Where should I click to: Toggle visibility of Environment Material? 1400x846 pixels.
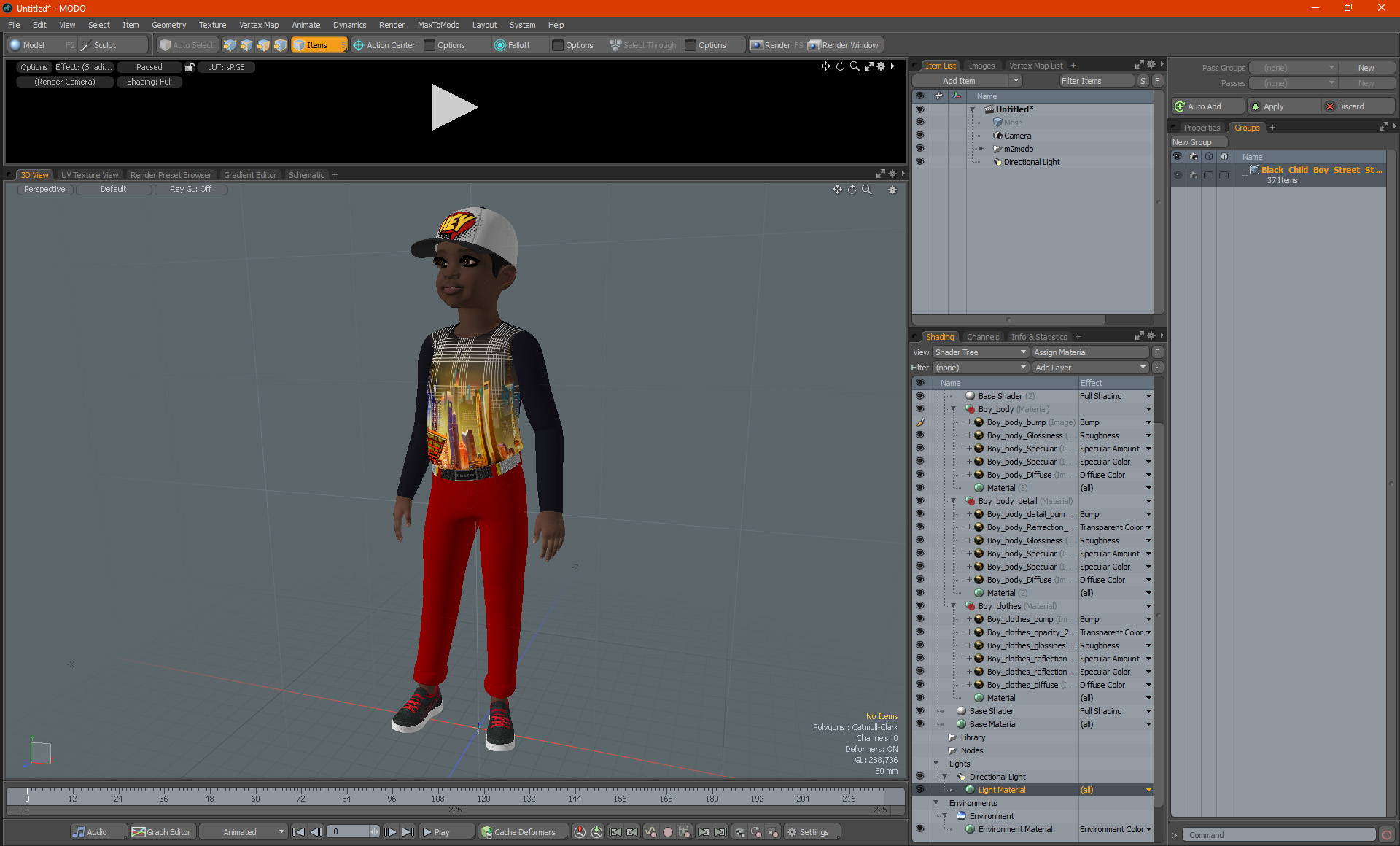pyautogui.click(x=919, y=829)
